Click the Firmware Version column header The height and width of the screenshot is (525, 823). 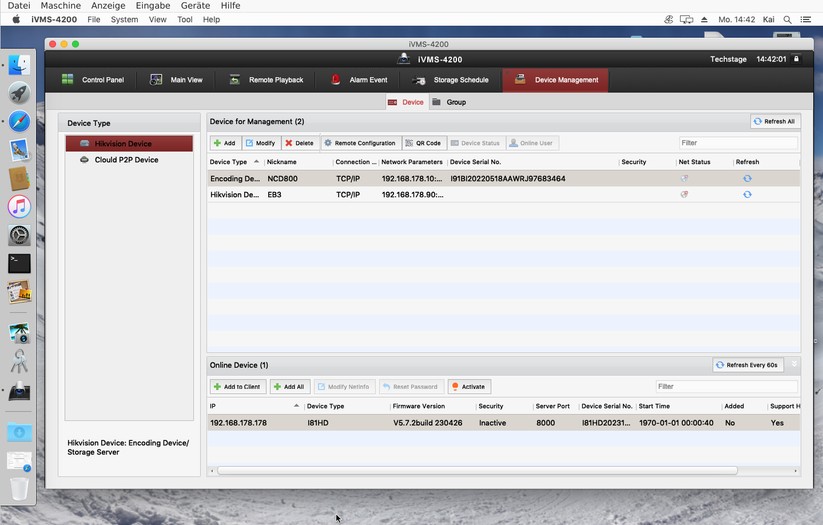(x=433, y=406)
